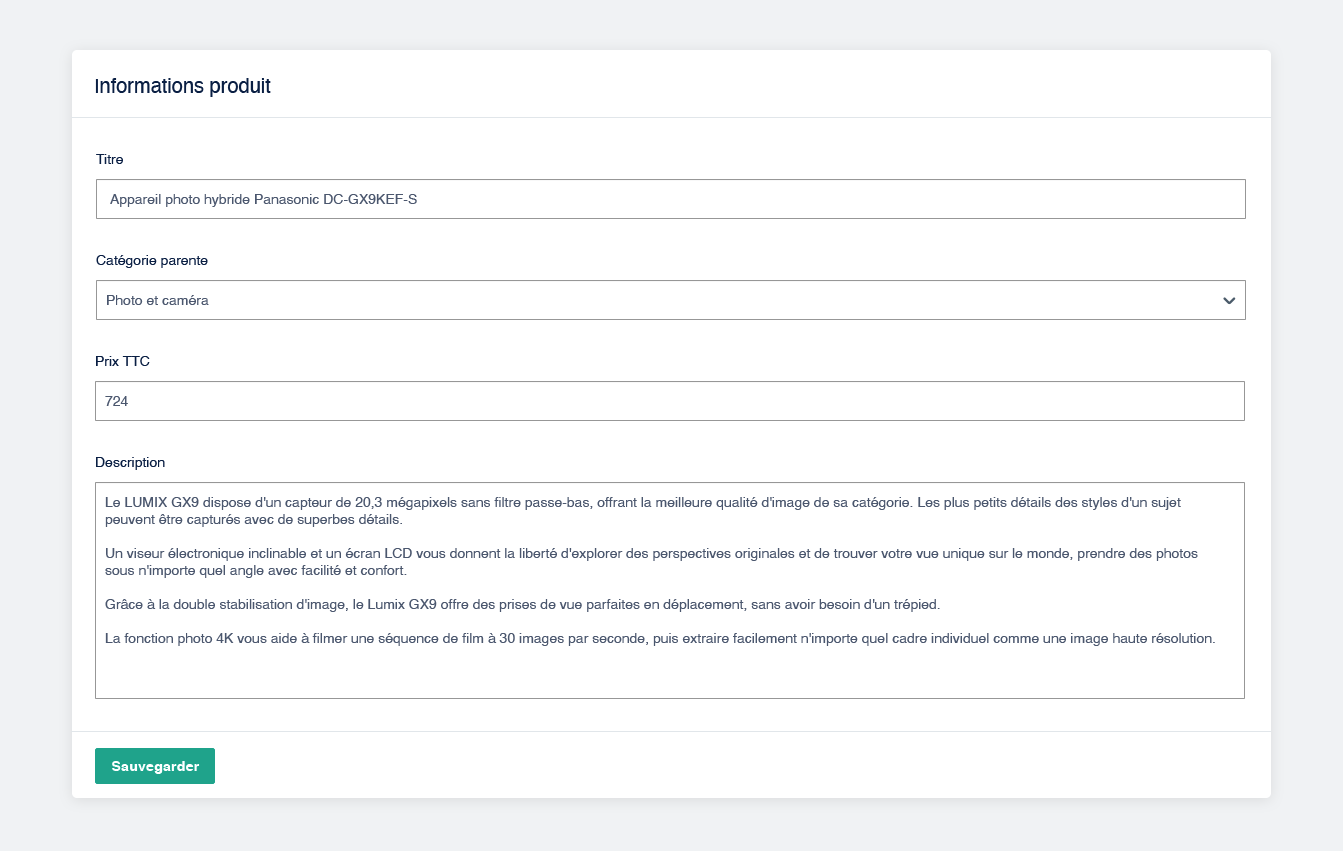
Task: Click the chevron arrow in Catégorie parente
Action: tap(1229, 301)
